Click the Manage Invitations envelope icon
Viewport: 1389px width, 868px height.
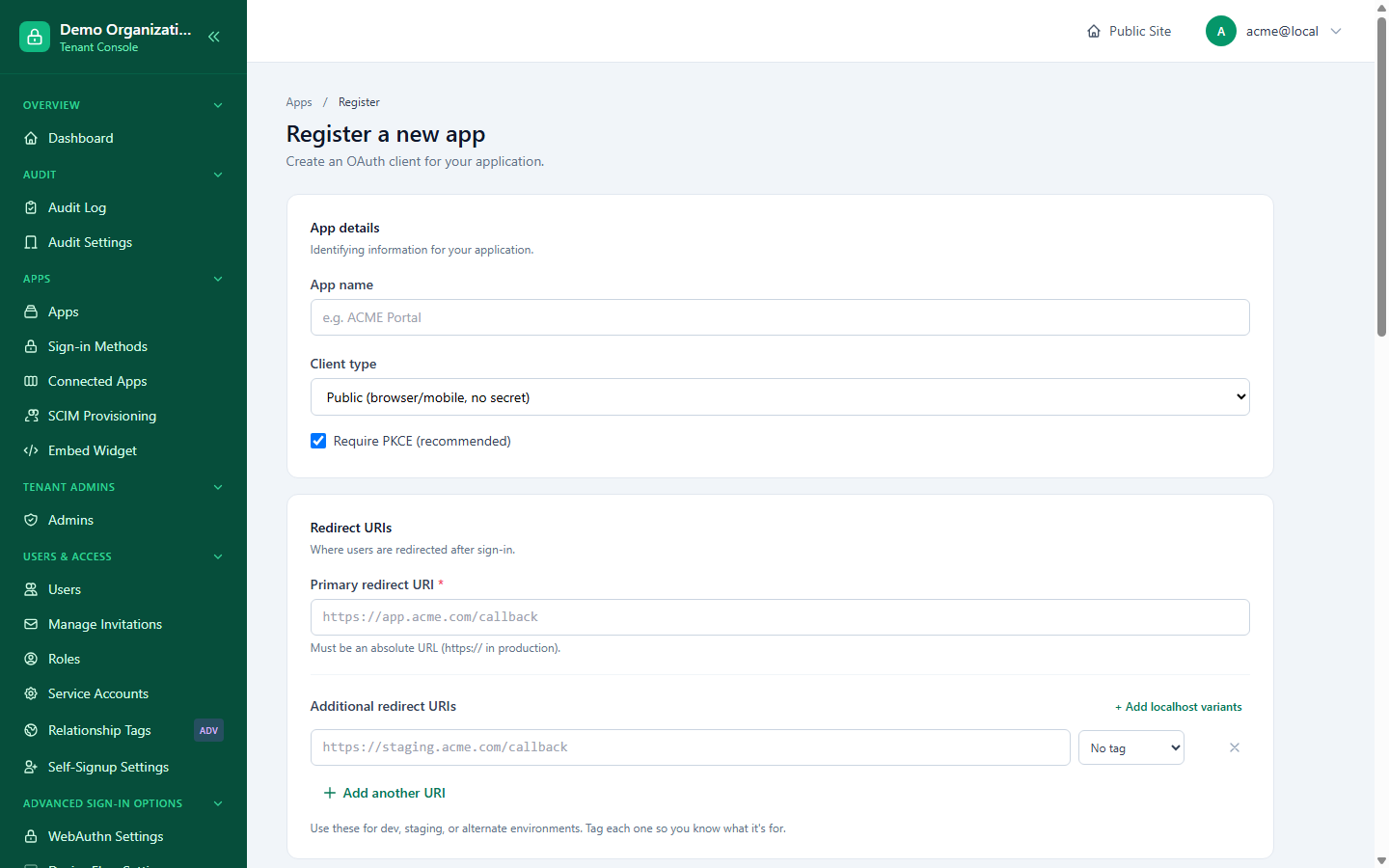pos(31,624)
